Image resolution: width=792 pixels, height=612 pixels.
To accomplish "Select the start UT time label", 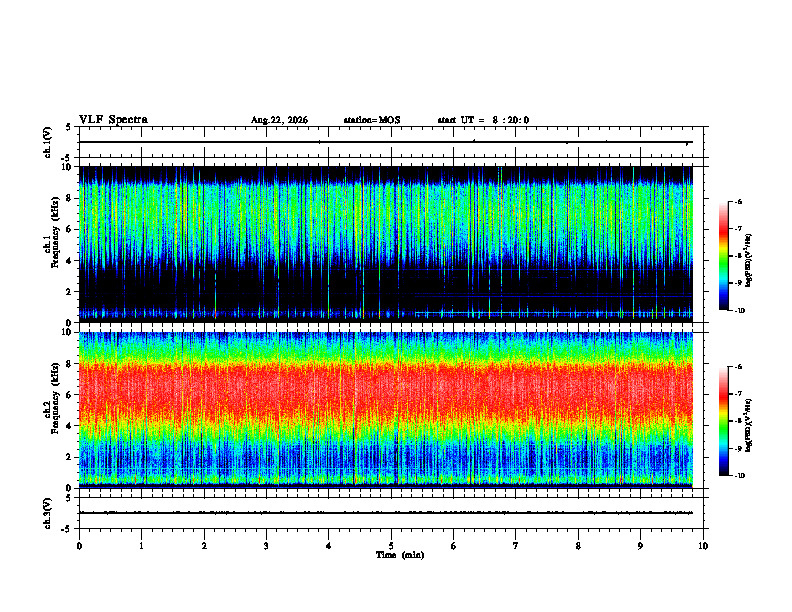I will coord(483,120).
